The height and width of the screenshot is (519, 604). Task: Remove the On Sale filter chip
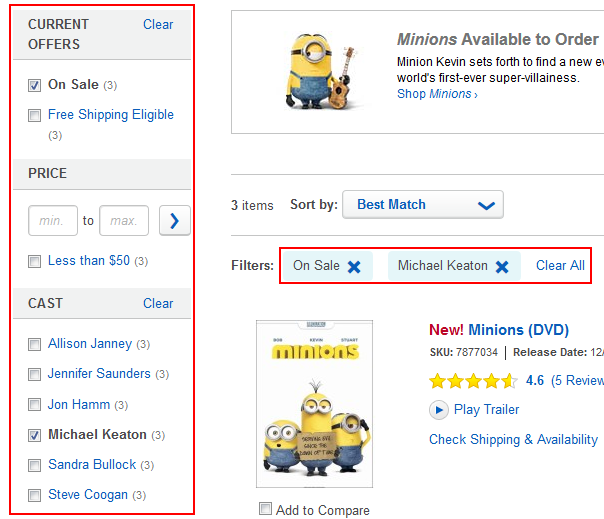coord(354,267)
